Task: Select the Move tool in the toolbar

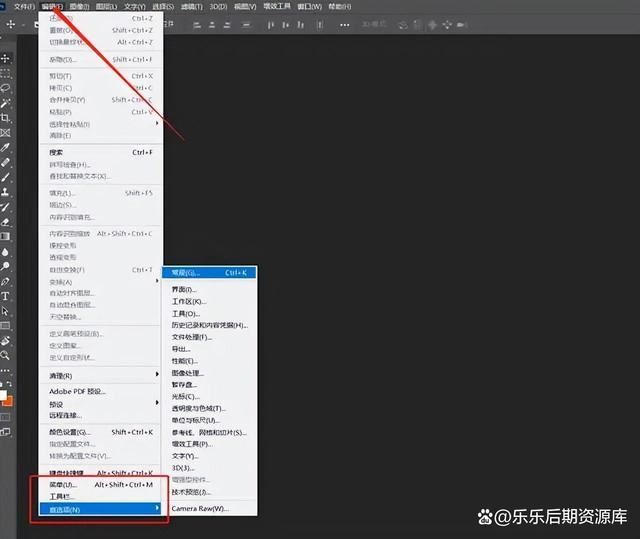Action: click(x=6, y=59)
